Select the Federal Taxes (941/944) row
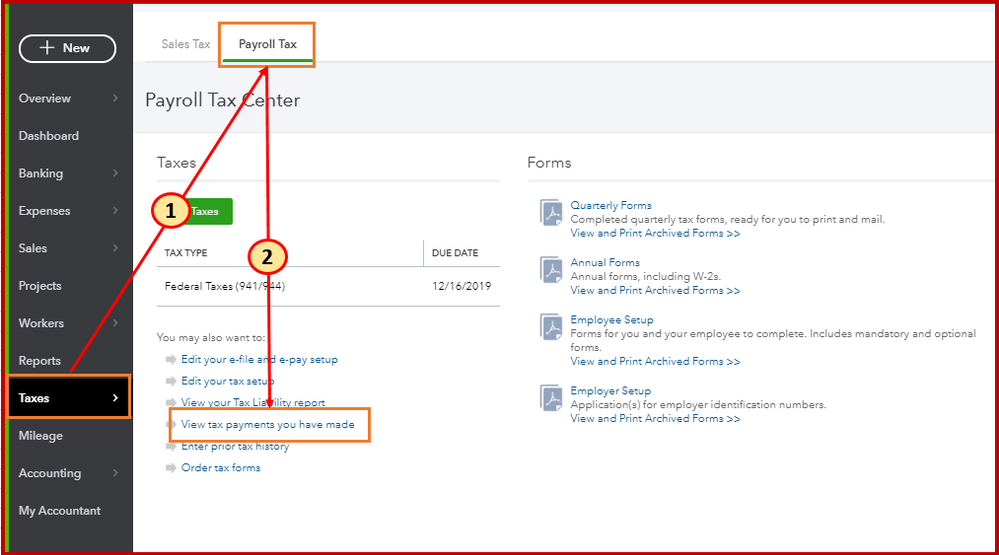The image size is (999, 555). tap(328, 287)
